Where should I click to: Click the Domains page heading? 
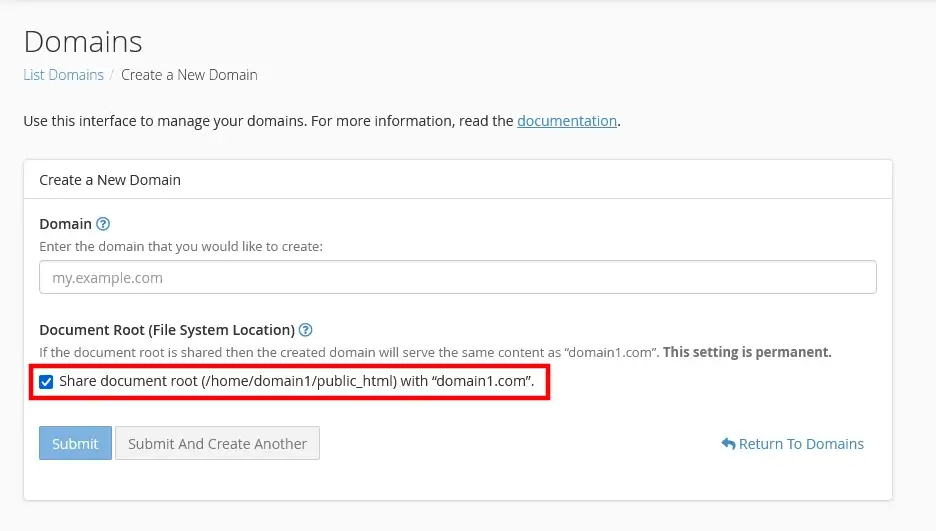(83, 42)
